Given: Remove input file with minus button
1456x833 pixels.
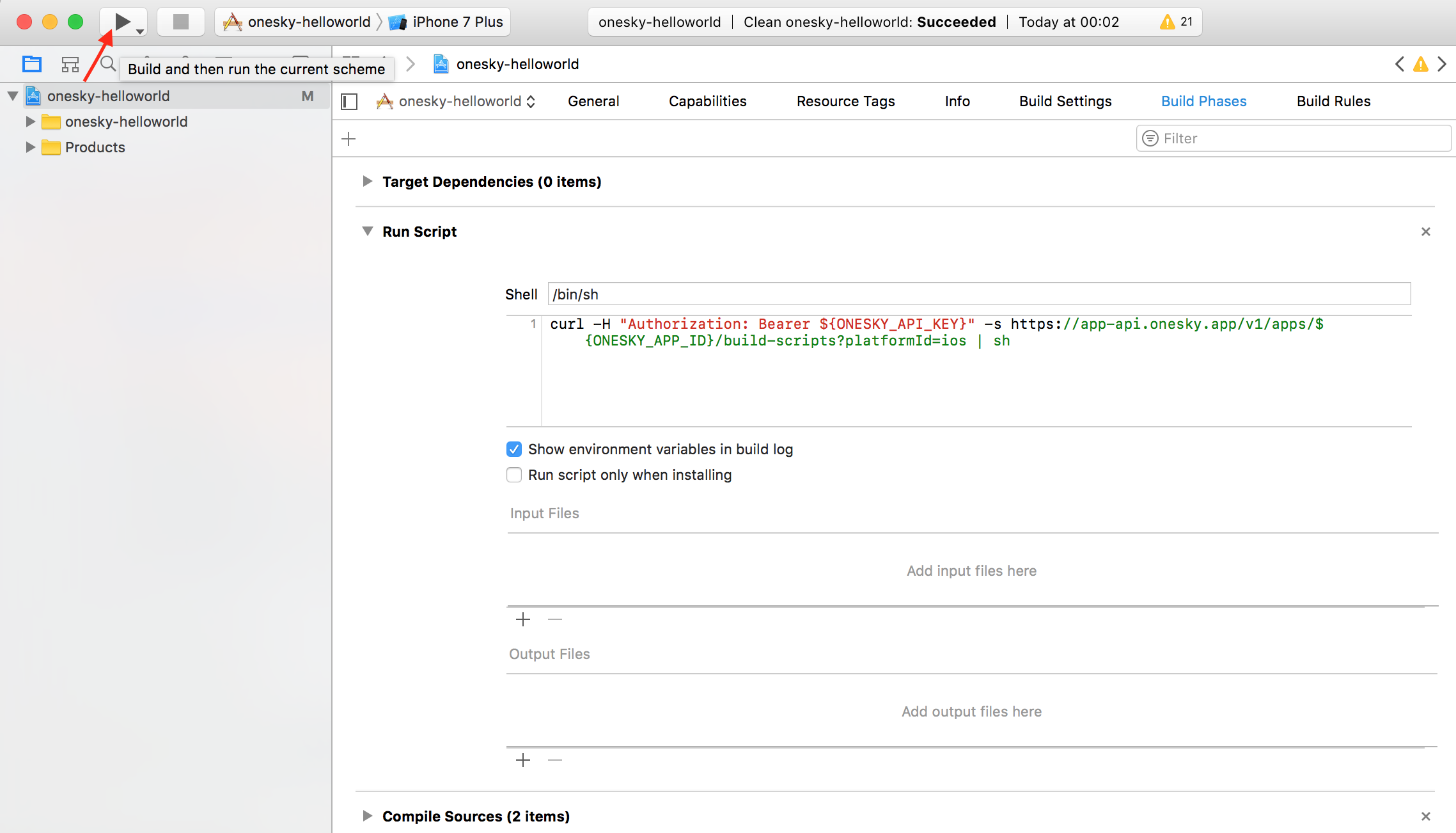Looking at the screenshot, I should point(555,619).
